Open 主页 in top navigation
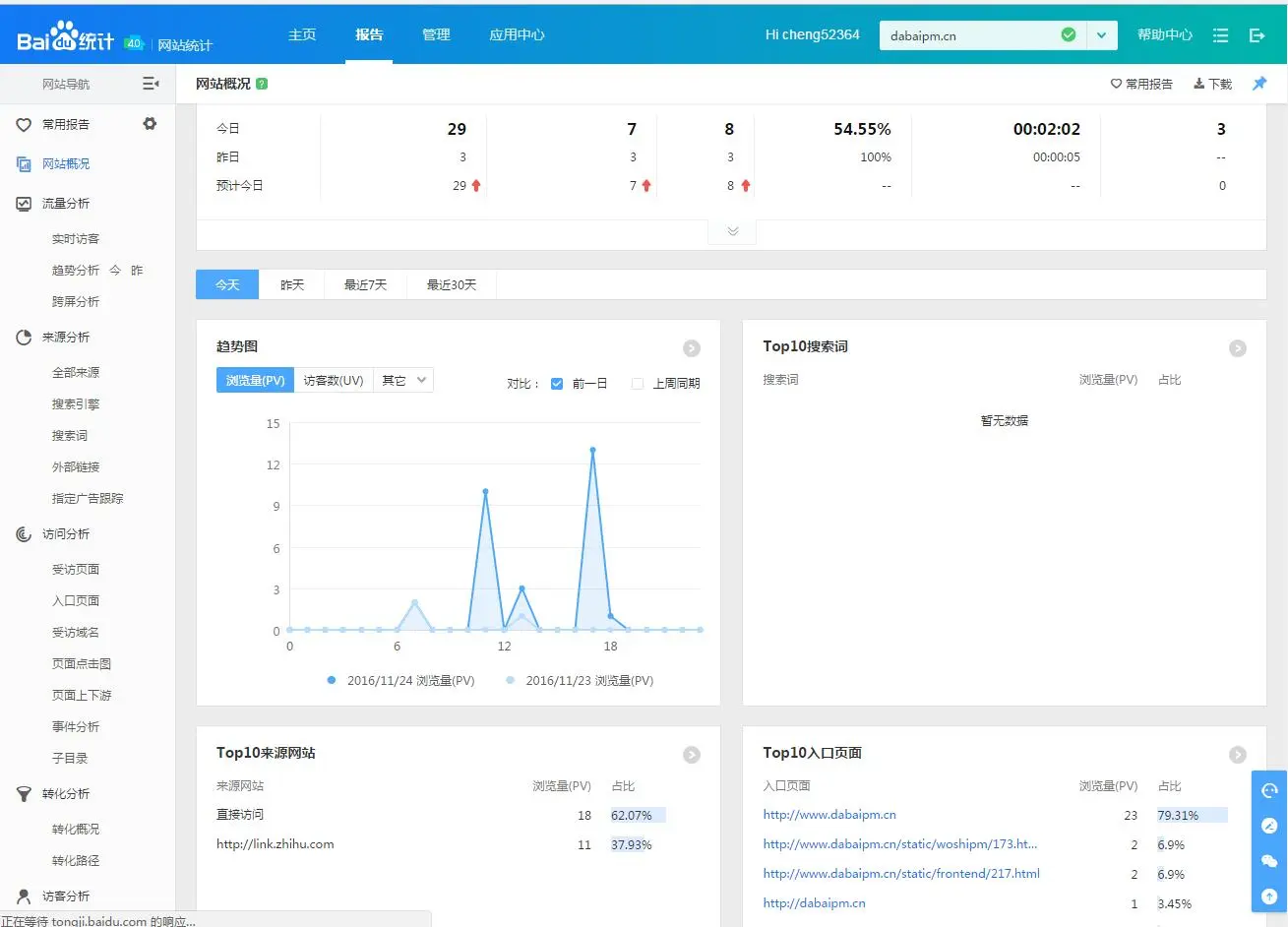Screen dimensions: 1288x927 tap(302, 34)
